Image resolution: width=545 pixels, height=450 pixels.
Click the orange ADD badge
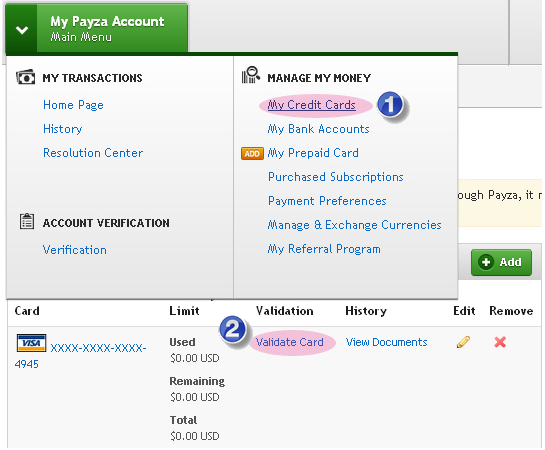252,153
